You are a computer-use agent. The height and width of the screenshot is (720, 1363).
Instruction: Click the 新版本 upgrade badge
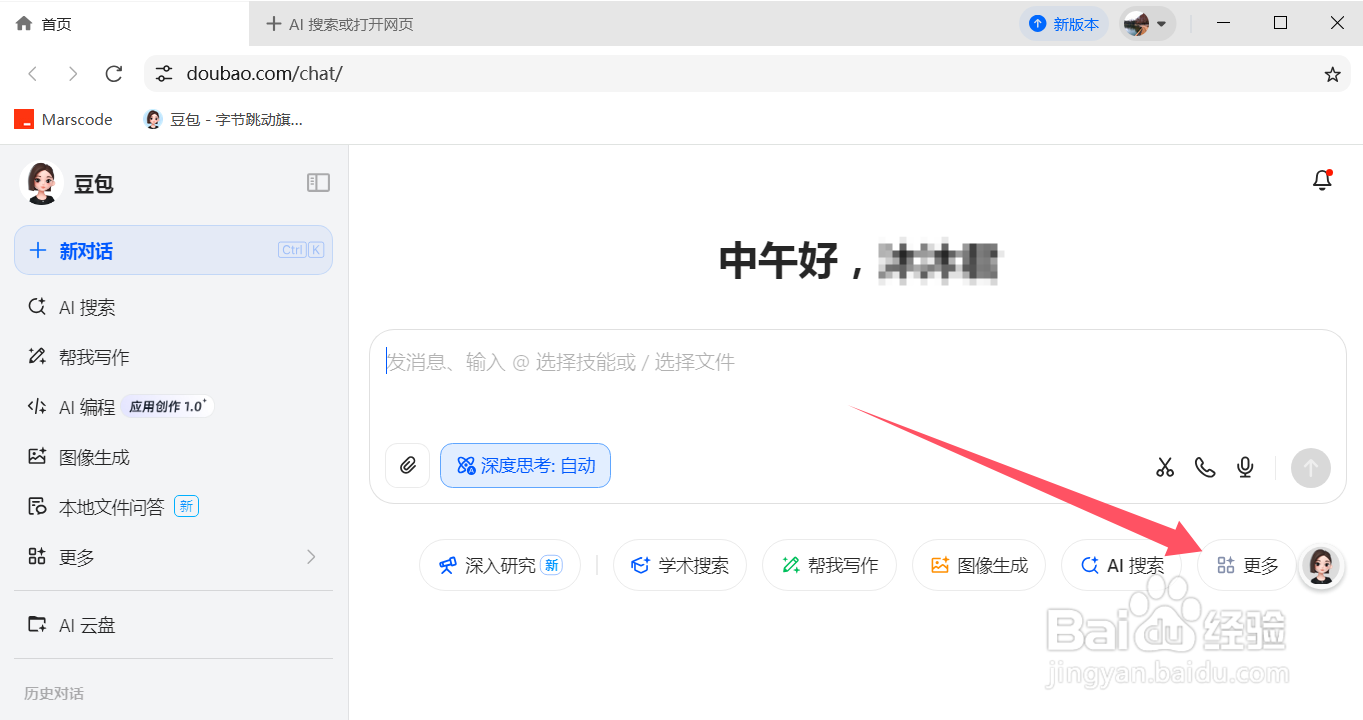tap(1064, 22)
